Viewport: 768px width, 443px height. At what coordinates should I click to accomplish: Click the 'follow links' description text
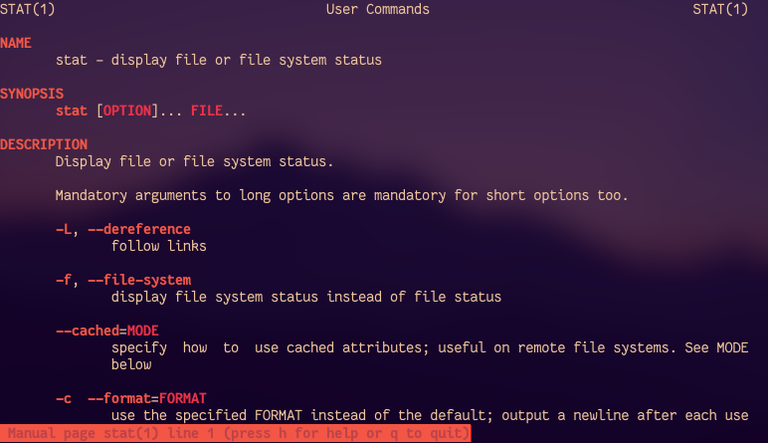[159, 246]
